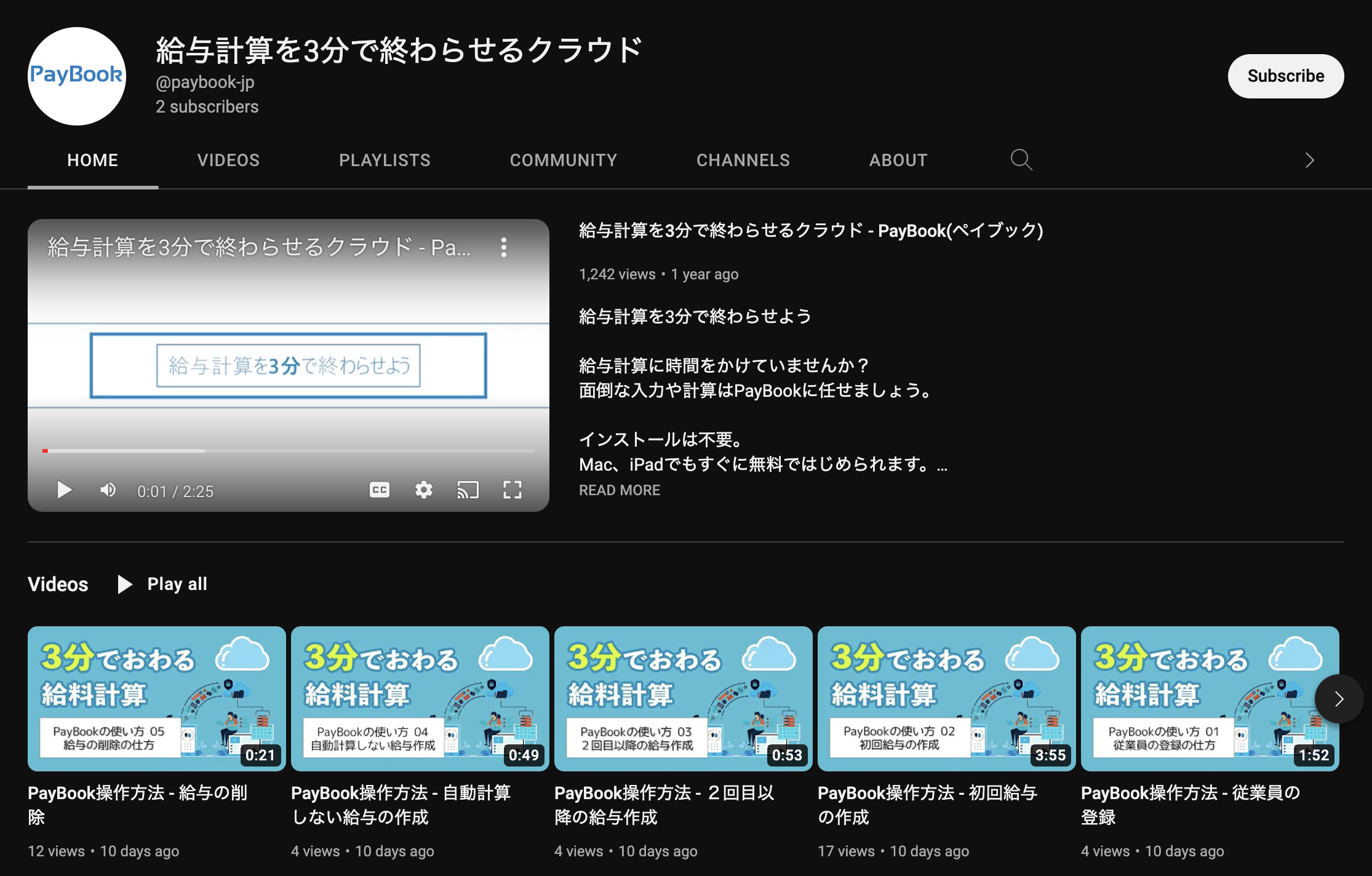Switch to the VIDEOS tab
Image resolution: width=1372 pixels, height=876 pixels.
228,161
